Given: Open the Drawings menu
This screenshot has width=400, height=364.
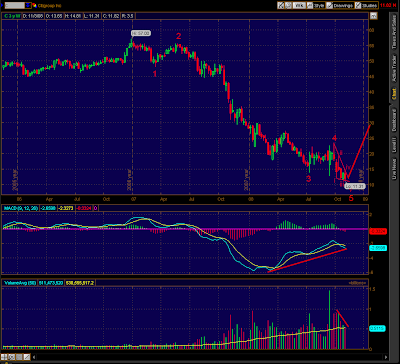Looking at the screenshot, I should pyautogui.click(x=340, y=5).
